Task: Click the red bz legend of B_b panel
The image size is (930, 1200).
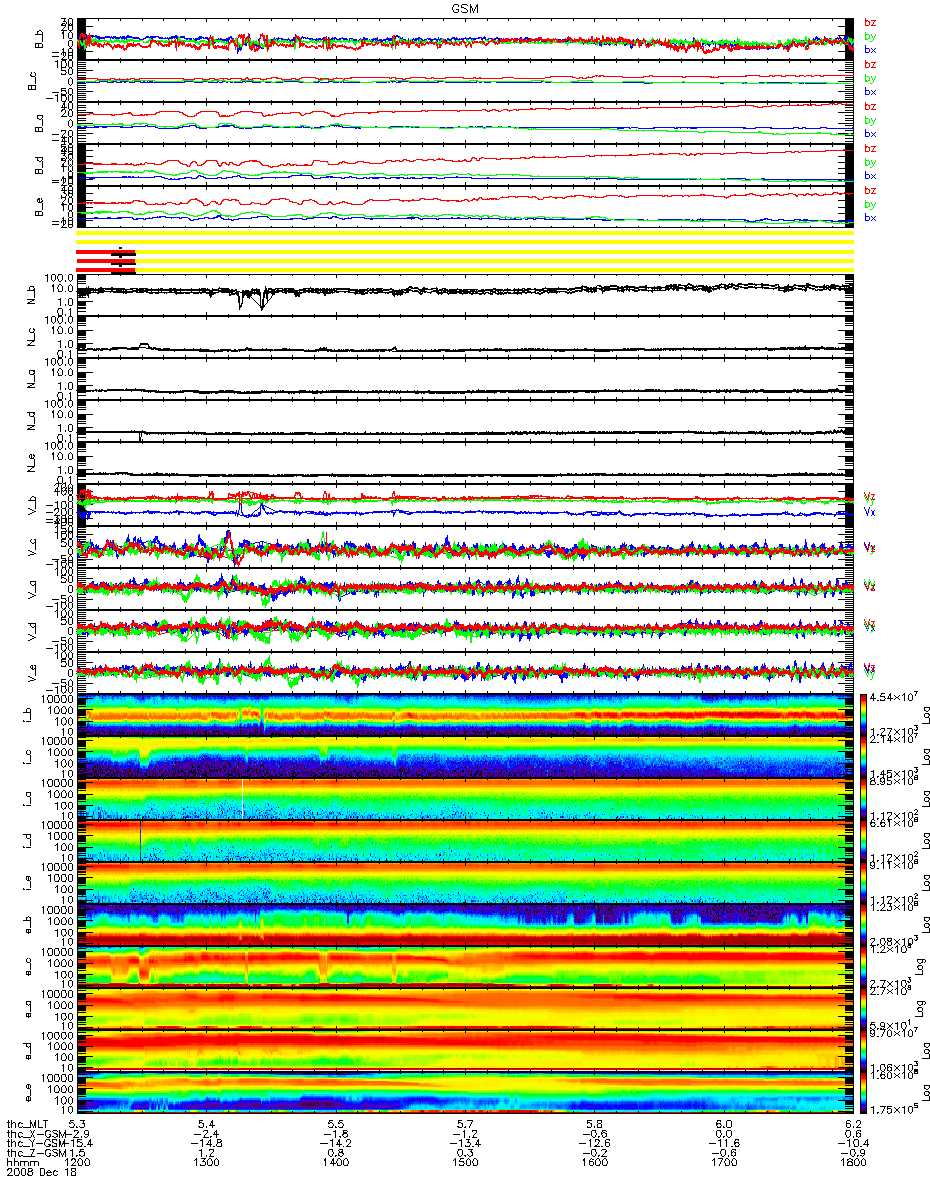Action: coord(870,22)
